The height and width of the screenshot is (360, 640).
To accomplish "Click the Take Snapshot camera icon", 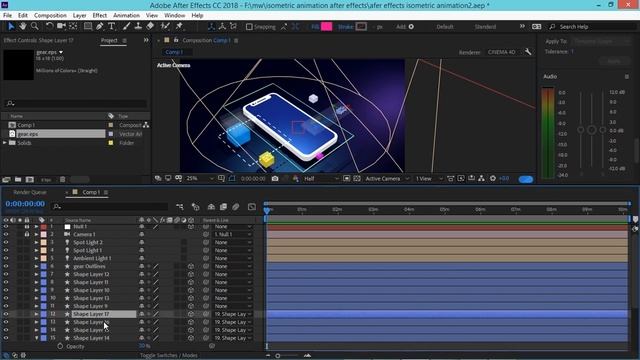I will (x=275, y=179).
